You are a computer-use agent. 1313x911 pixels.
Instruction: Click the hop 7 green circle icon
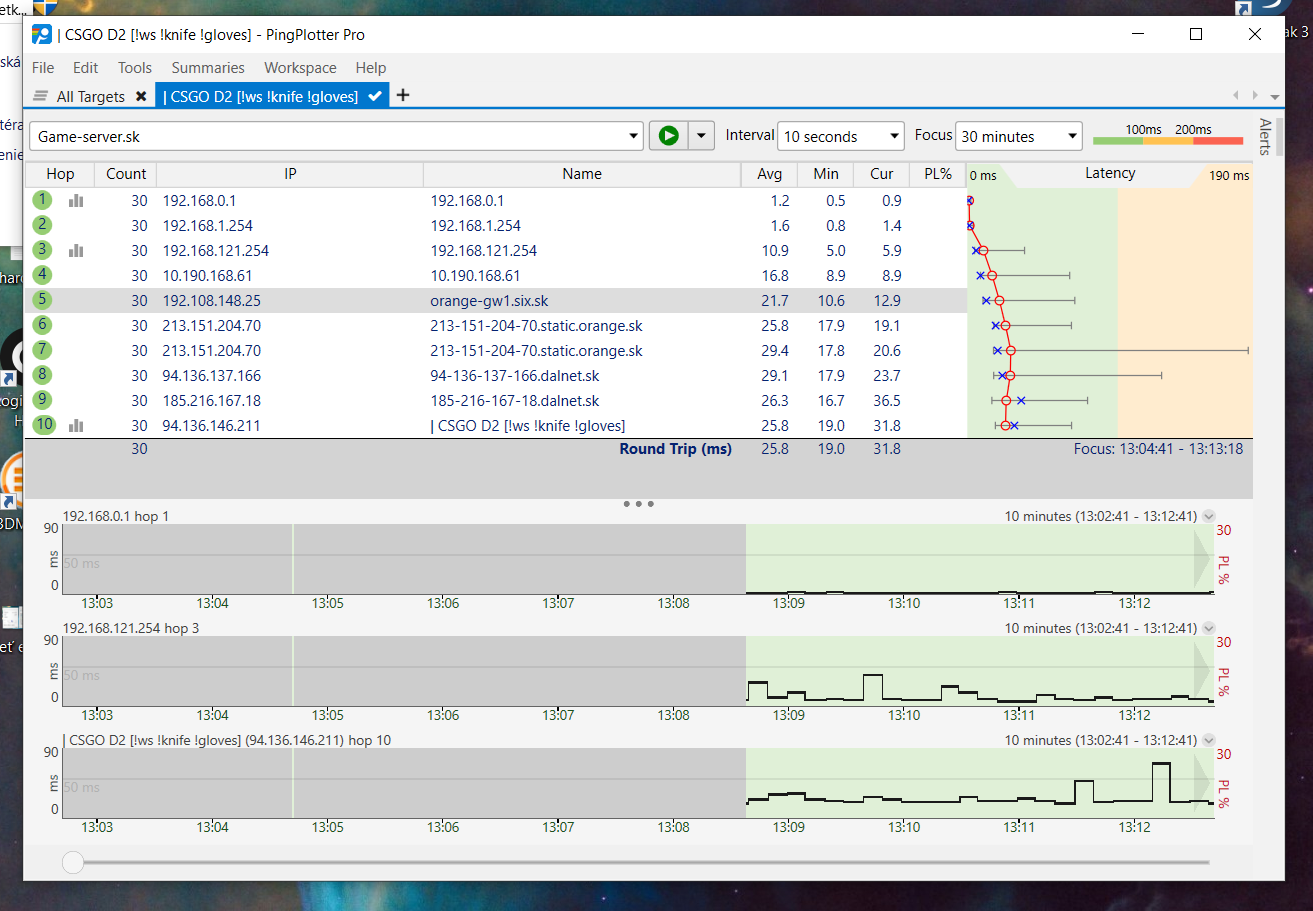point(42,350)
